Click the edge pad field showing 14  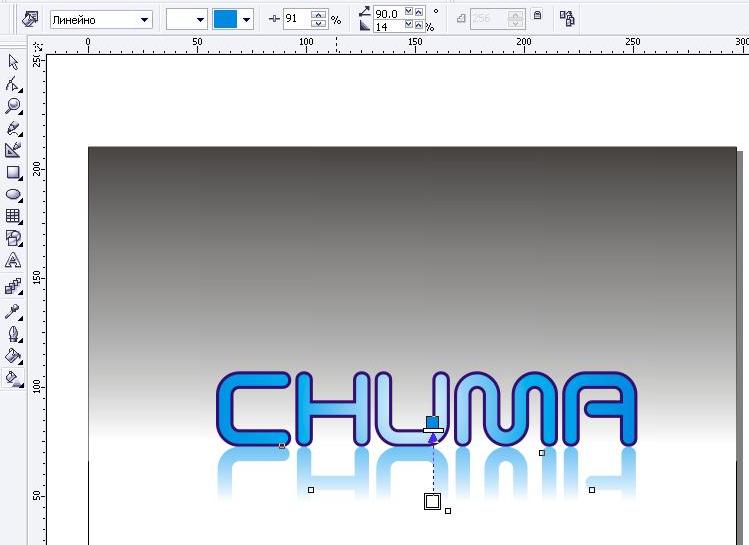click(x=388, y=27)
